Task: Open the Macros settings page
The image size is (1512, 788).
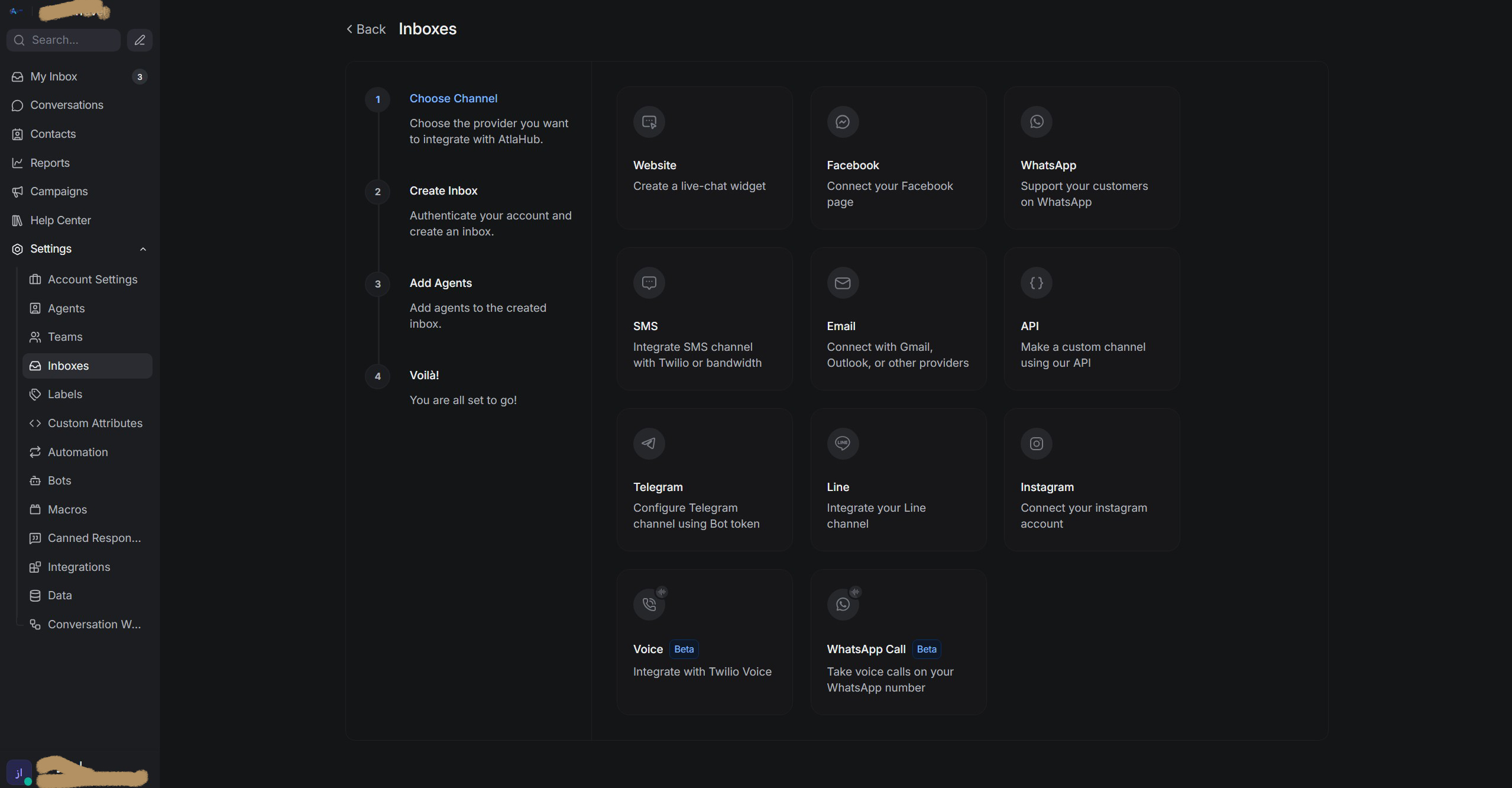Action: (88, 509)
